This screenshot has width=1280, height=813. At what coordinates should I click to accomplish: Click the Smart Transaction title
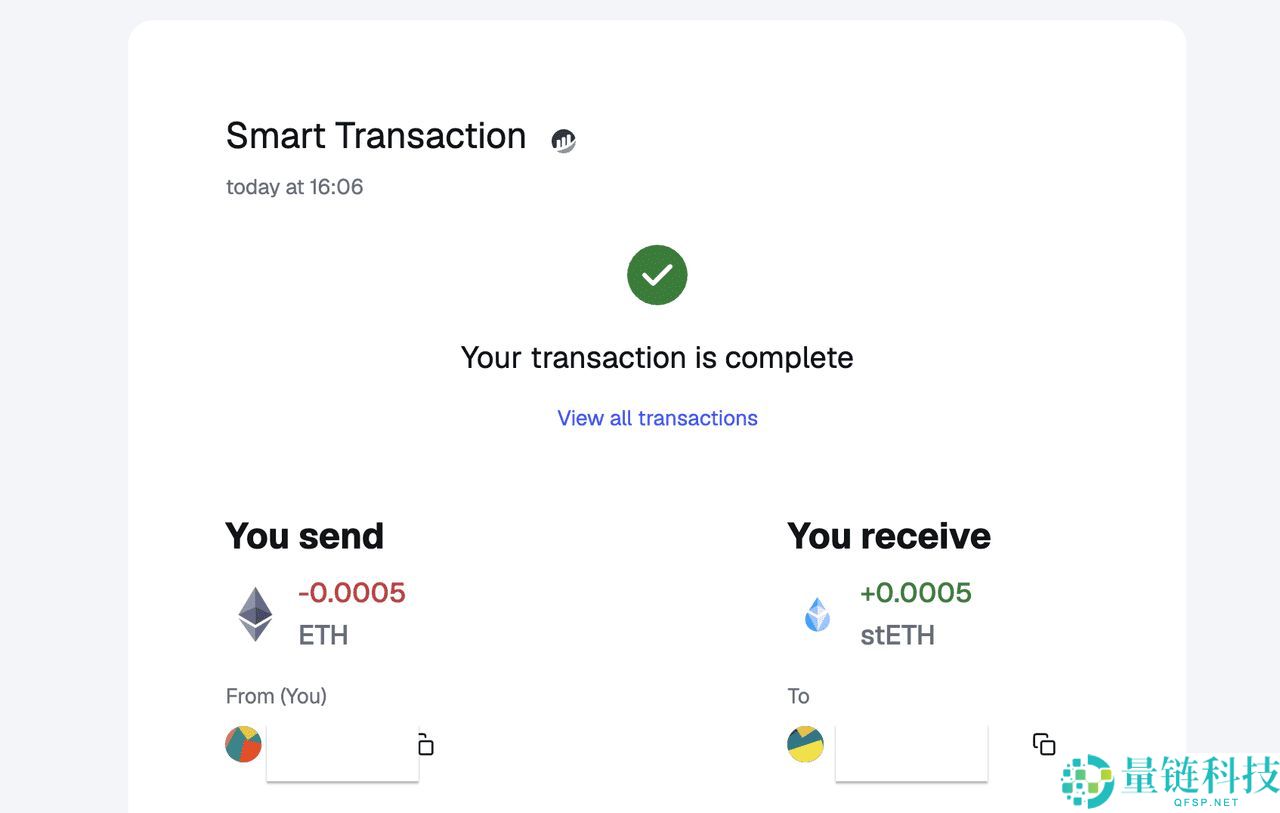[x=376, y=136]
